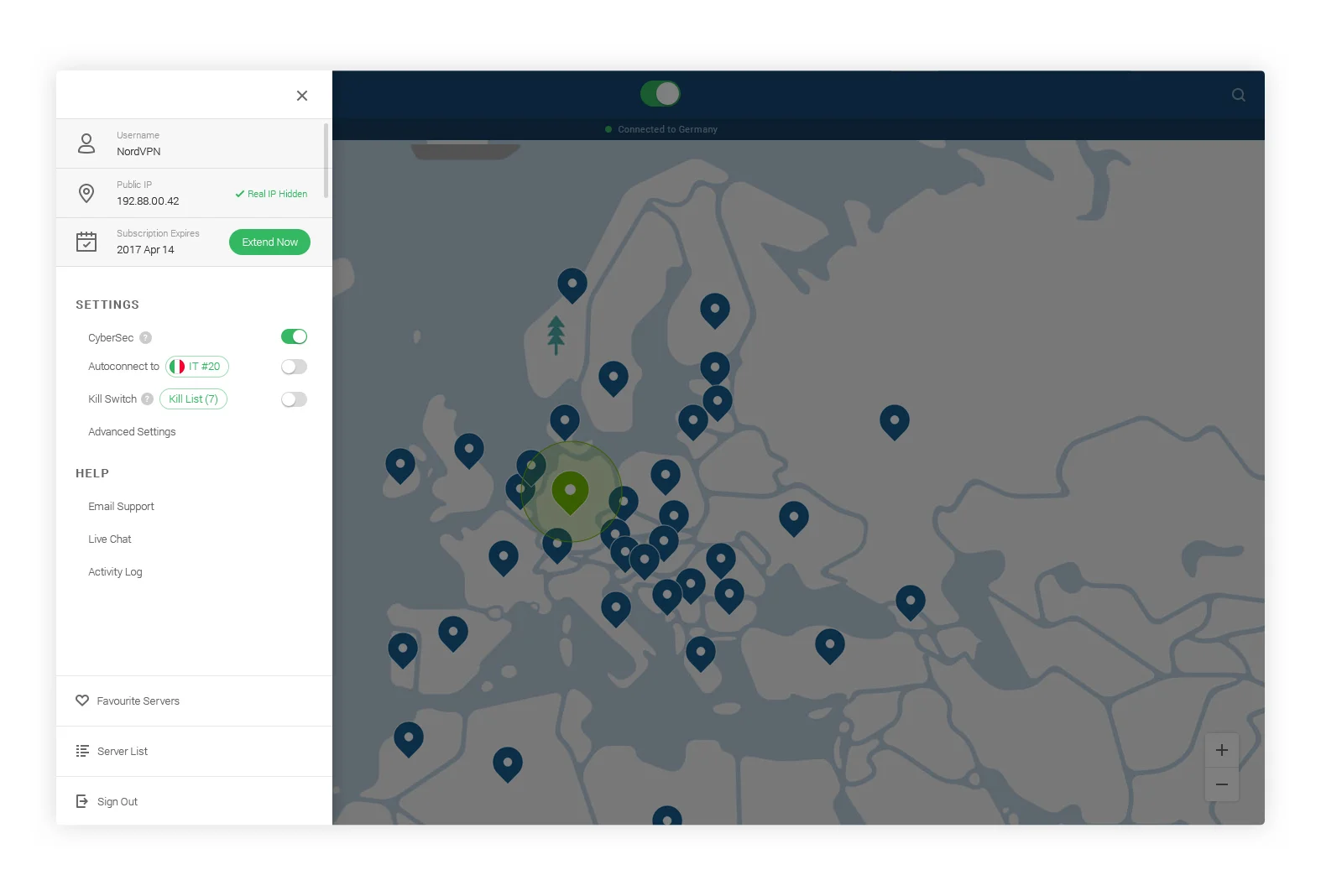Click the user profile icon beside Username

86,143
